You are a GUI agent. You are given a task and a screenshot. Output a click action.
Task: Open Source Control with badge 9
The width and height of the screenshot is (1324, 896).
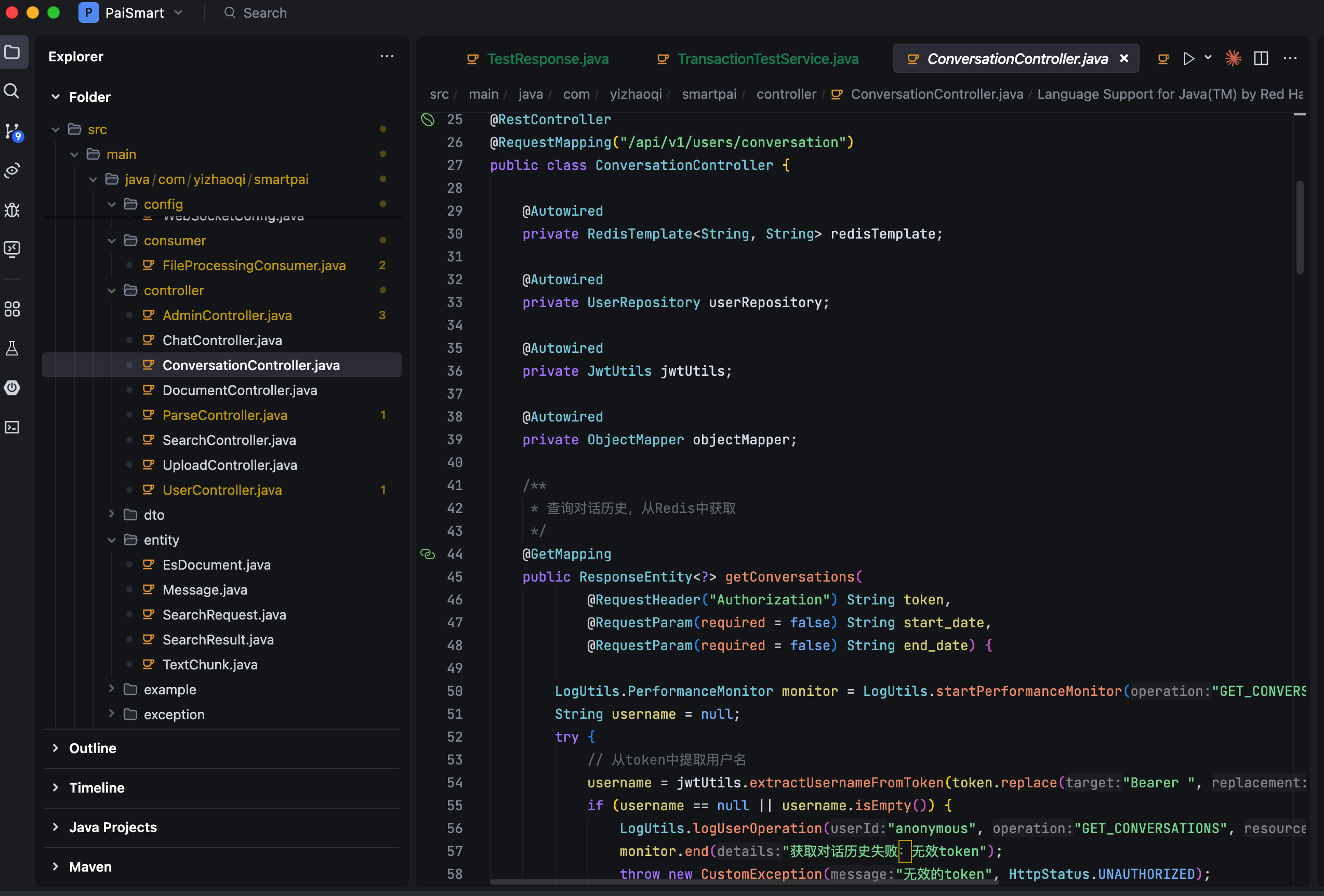pos(12,131)
